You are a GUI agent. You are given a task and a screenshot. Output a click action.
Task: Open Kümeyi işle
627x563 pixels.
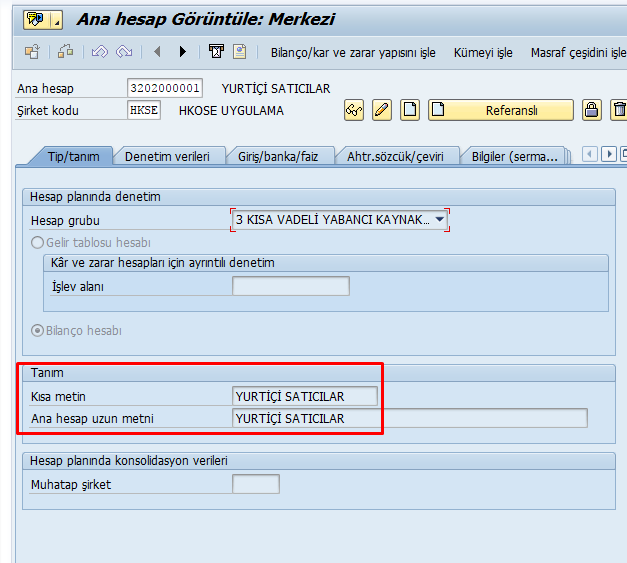click(483, 53)
